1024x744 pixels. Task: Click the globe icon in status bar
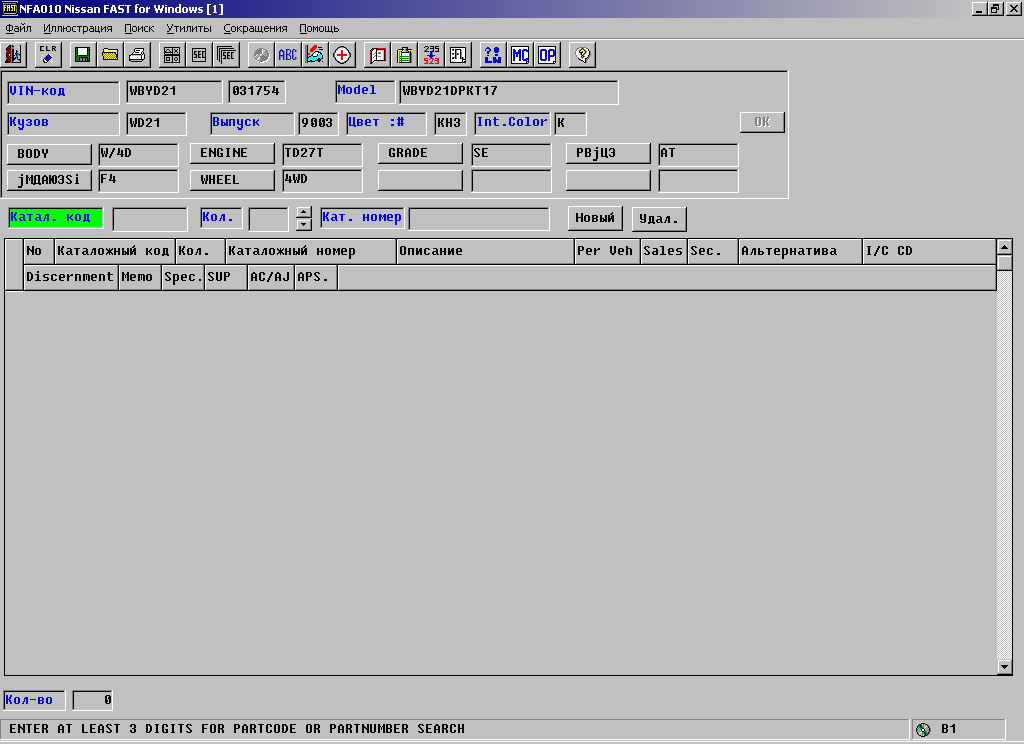(x=923, y=730)
